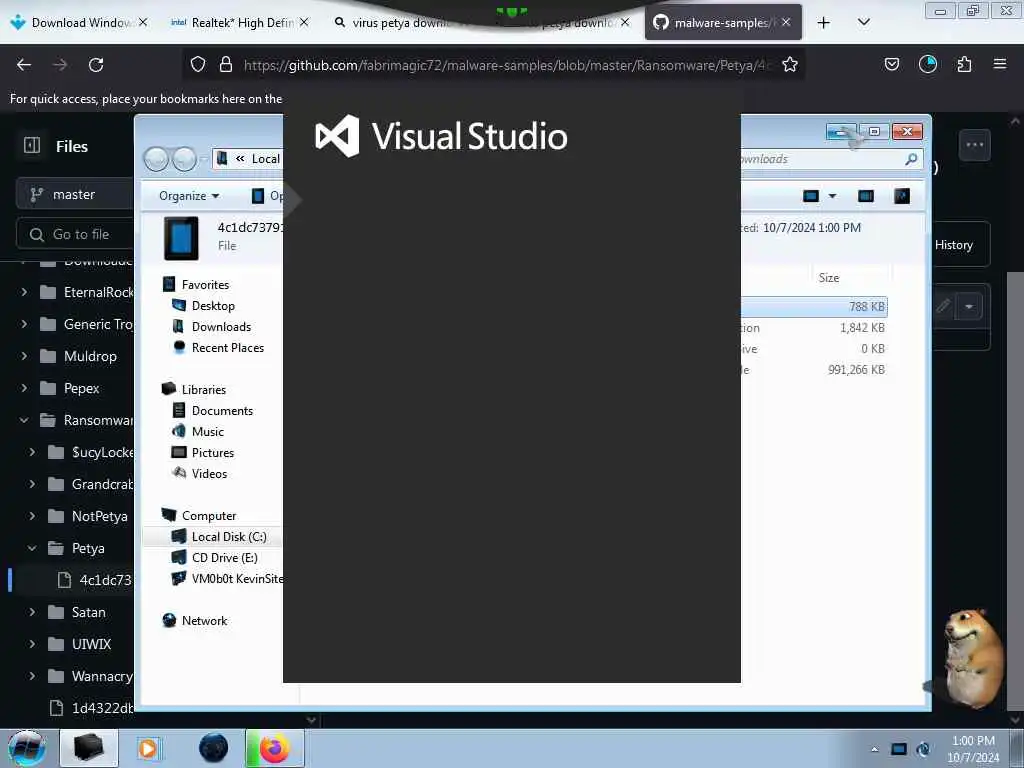Expand NotPetya folder chevron
The width and height of the screenshot is (1024, 768).
(32, 516)
